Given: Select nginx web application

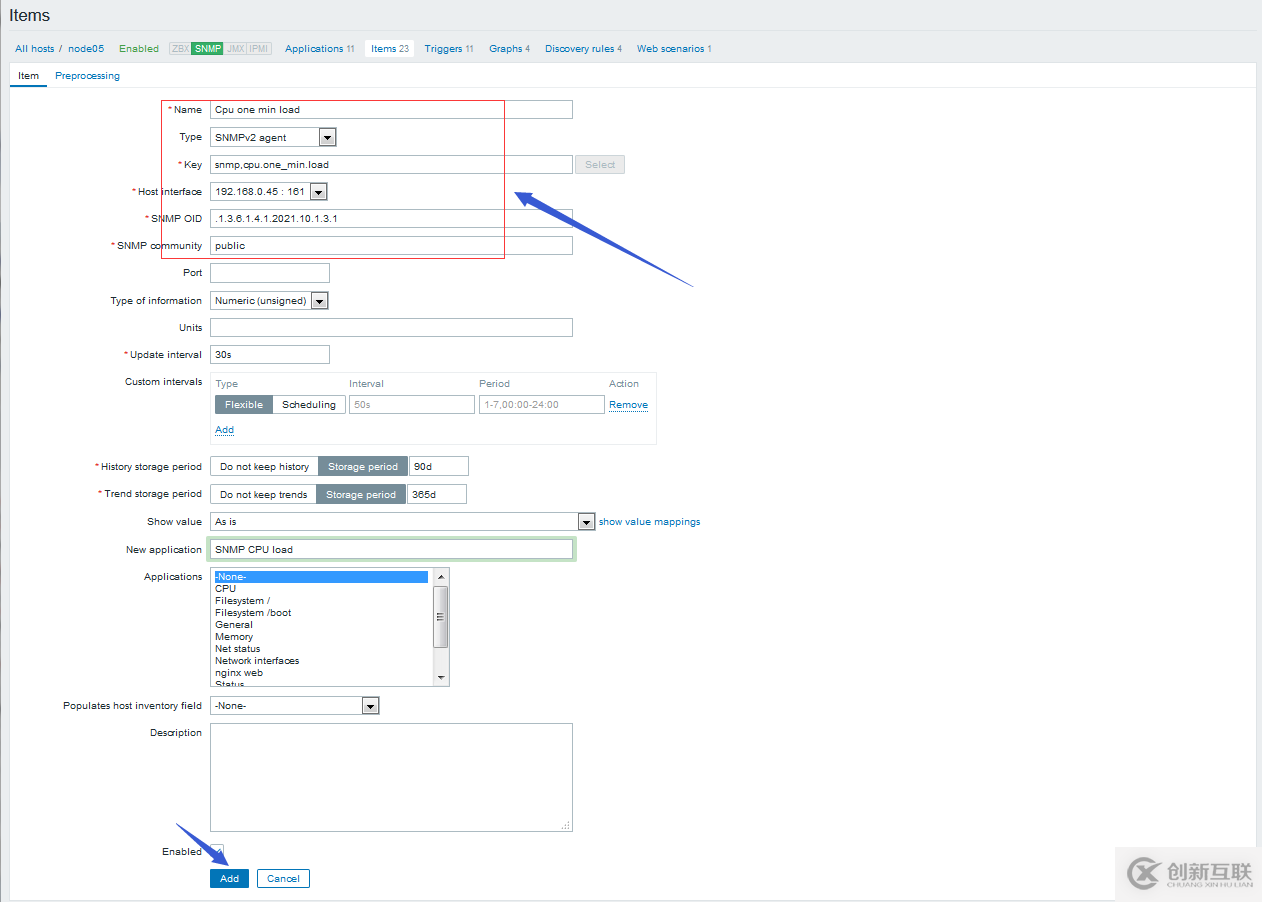Looking at the screenshot, I should coord(321,673).
